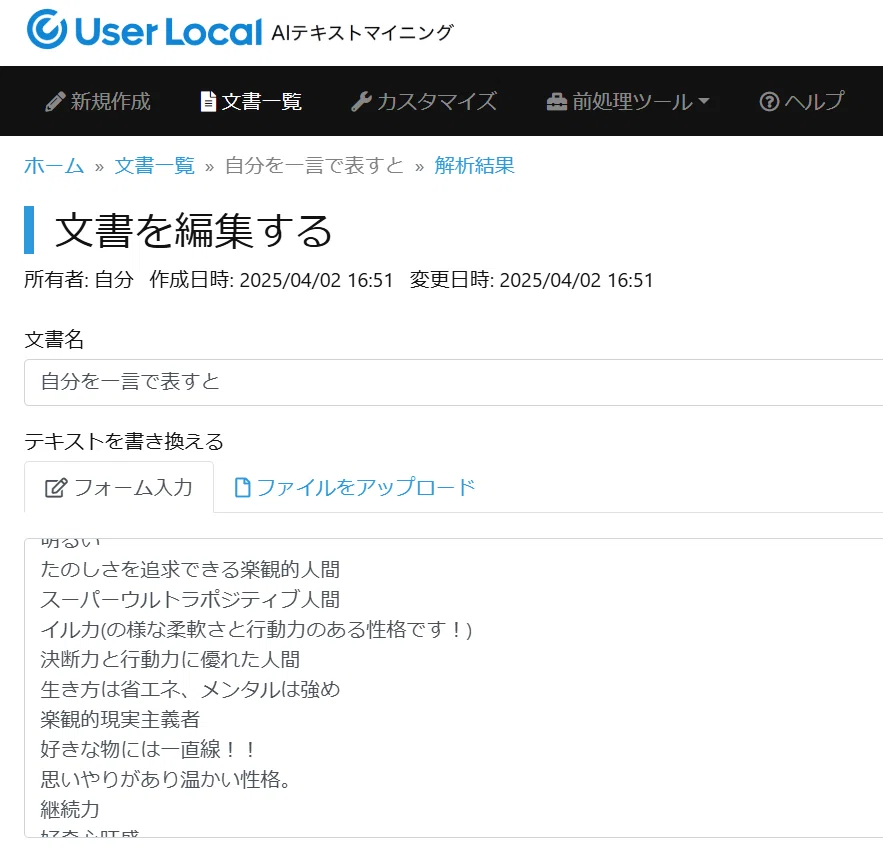
Task: Click the wrench icon beside カスタマイズ
Action: coord(362,102)
